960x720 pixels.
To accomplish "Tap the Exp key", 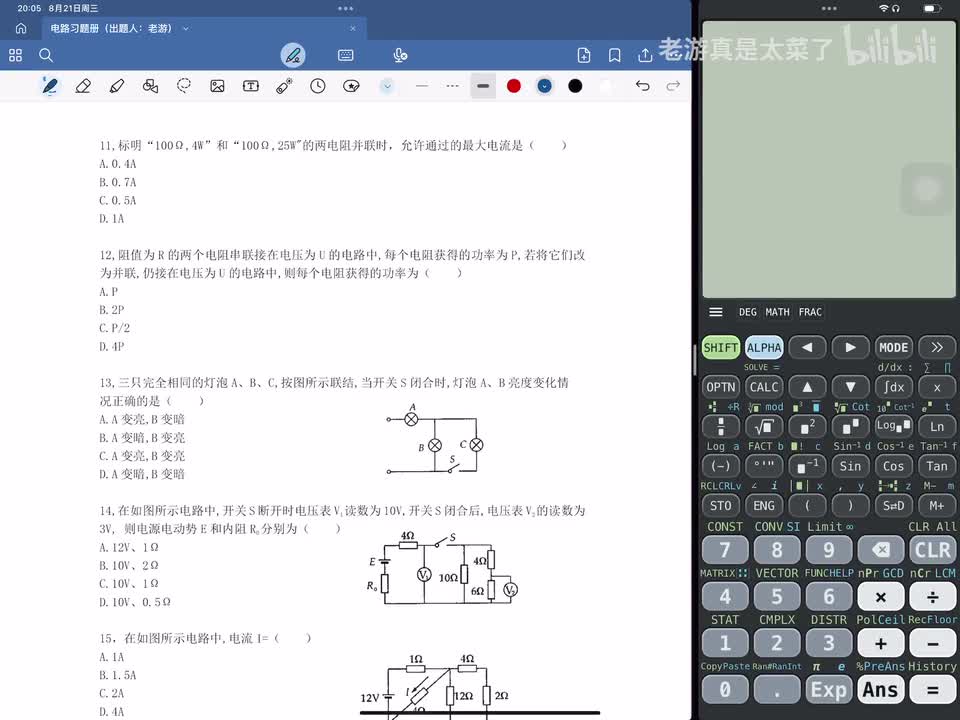I will 828,690.
